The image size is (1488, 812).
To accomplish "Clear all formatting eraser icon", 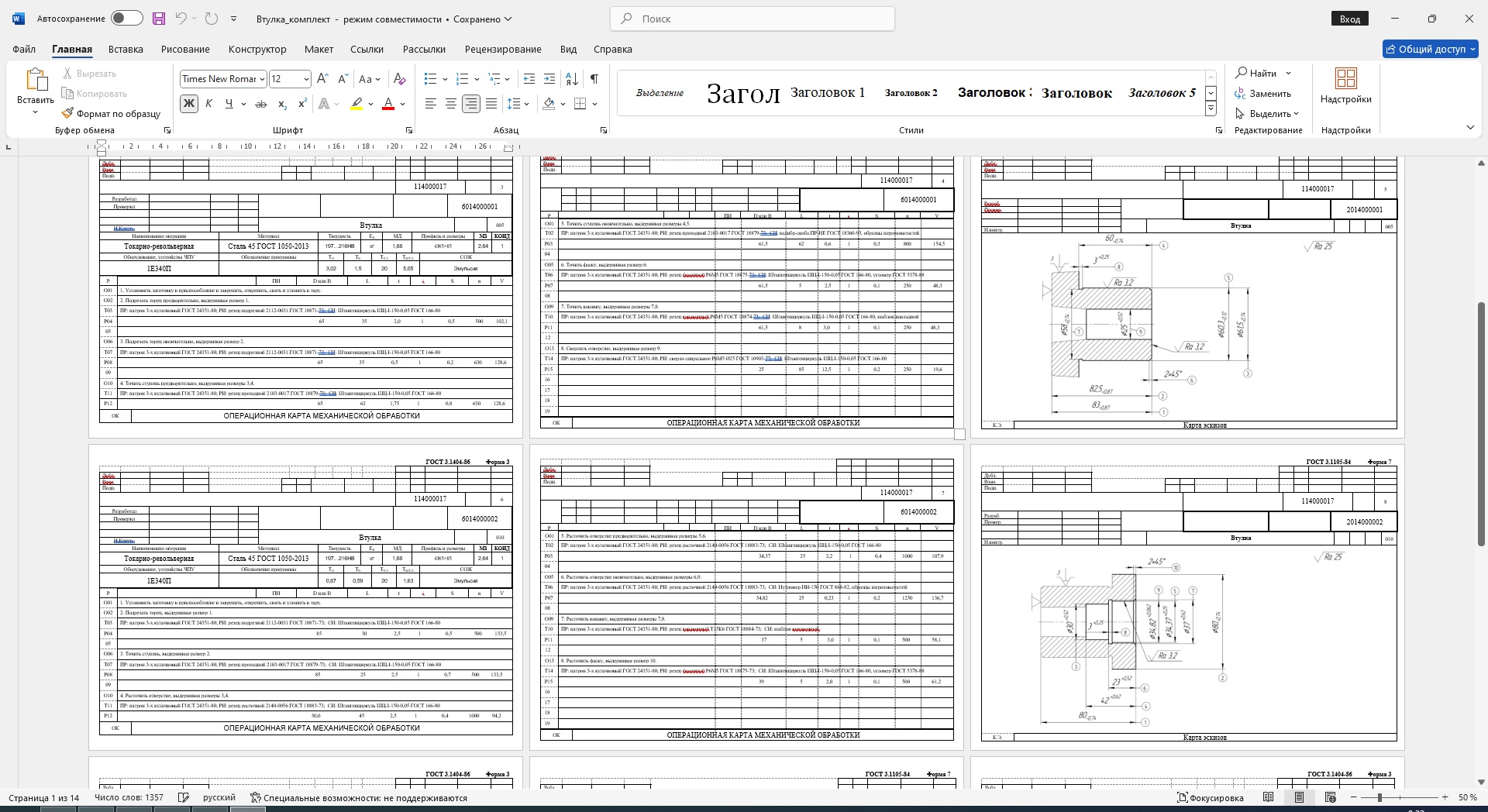I will coord(400,79).
